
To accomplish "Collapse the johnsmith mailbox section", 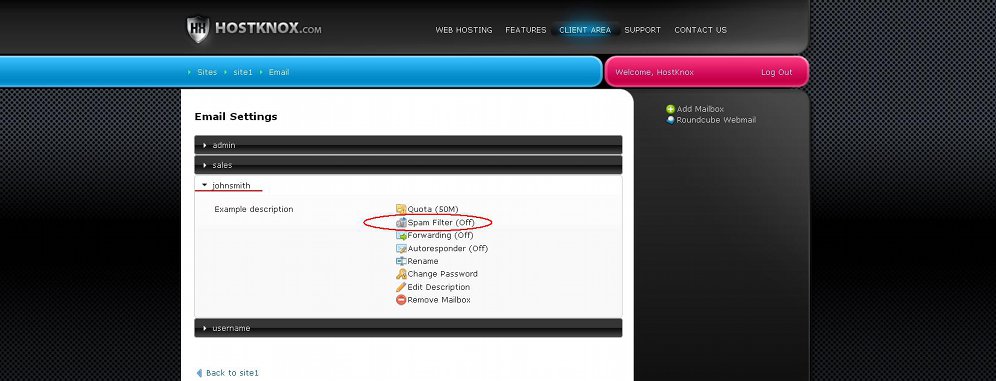I will pyautogui.click(x=408, y=185).
